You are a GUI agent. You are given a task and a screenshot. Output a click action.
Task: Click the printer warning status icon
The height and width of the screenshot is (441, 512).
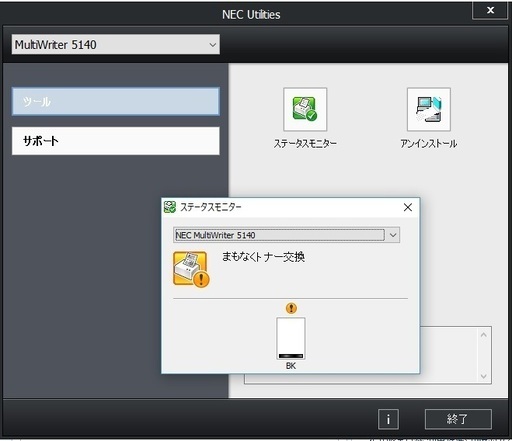tap(191, 269)
